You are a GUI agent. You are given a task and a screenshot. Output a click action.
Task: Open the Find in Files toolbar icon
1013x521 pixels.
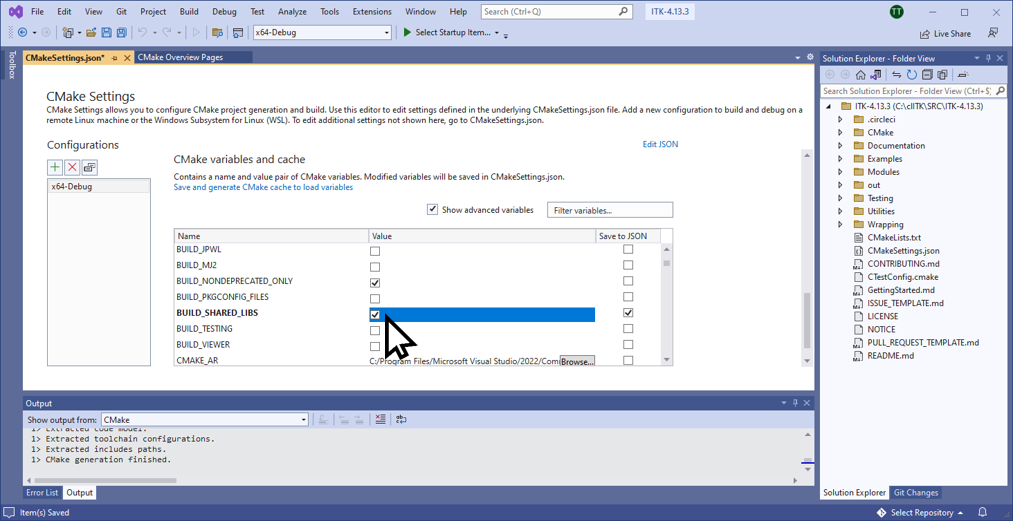[x=218, y=32]
